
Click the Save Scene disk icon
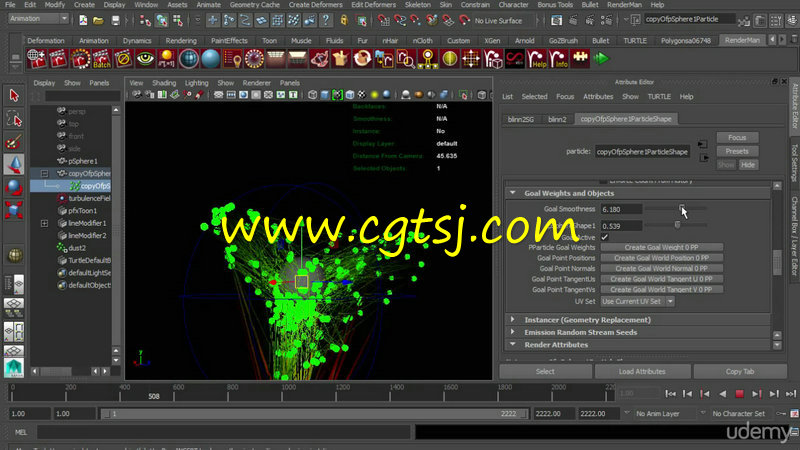pyautogui.click(x=116, y=20)
